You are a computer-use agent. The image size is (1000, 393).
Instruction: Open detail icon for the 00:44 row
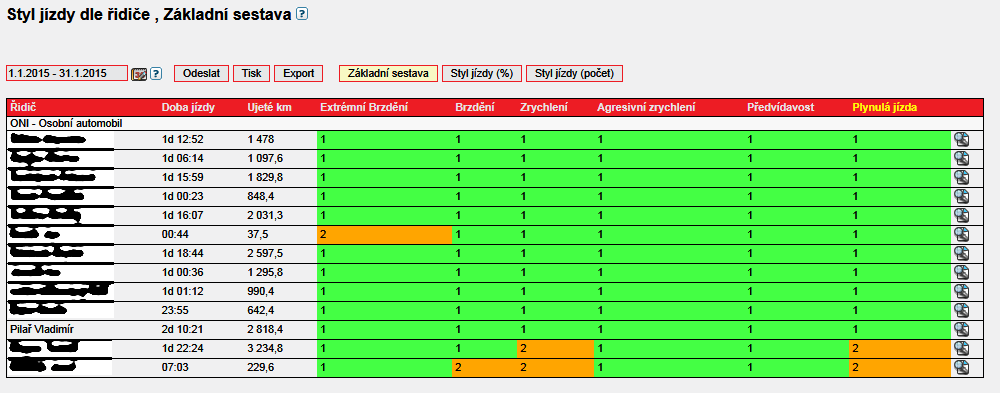pos(961,235)
